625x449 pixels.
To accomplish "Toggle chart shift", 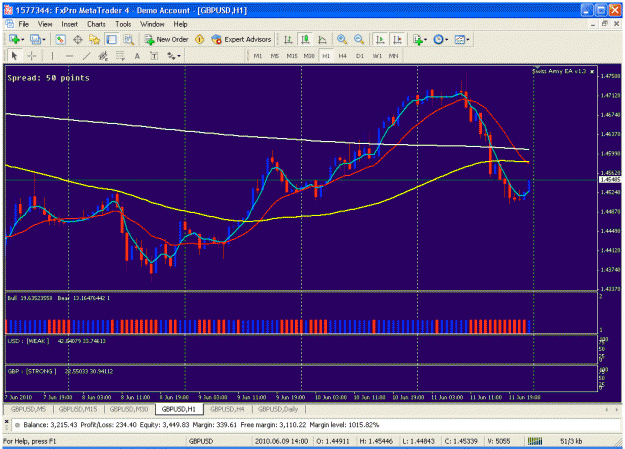I will coord(397,39).
